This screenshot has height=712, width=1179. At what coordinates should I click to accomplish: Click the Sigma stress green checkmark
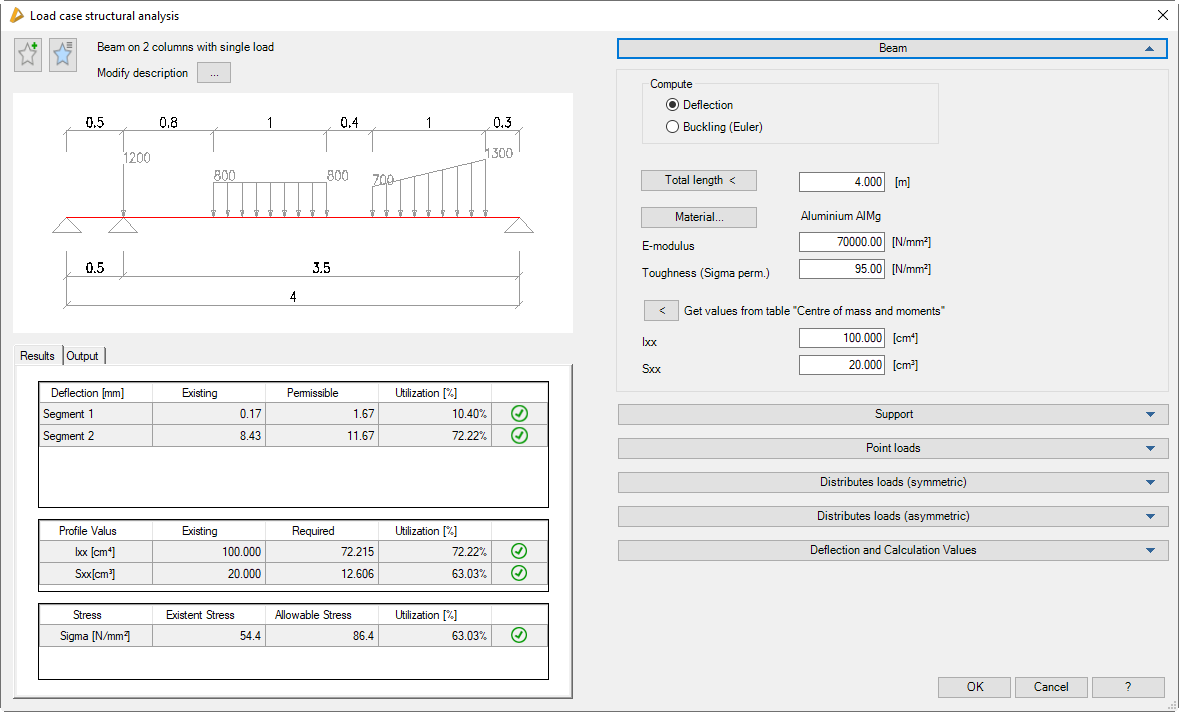point(519,636)
